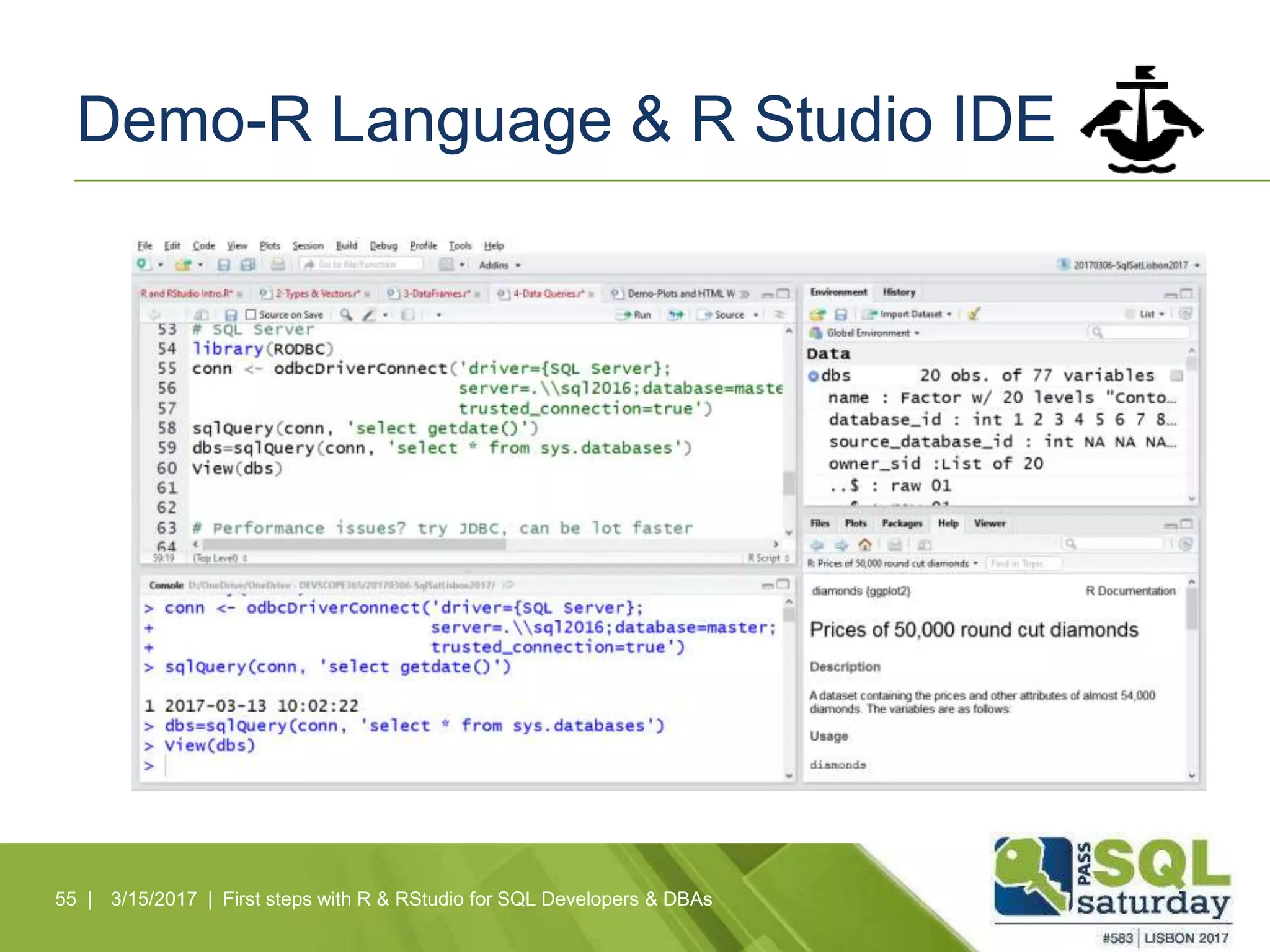
Task: Open the Debug menu
Action: [383, 245]
